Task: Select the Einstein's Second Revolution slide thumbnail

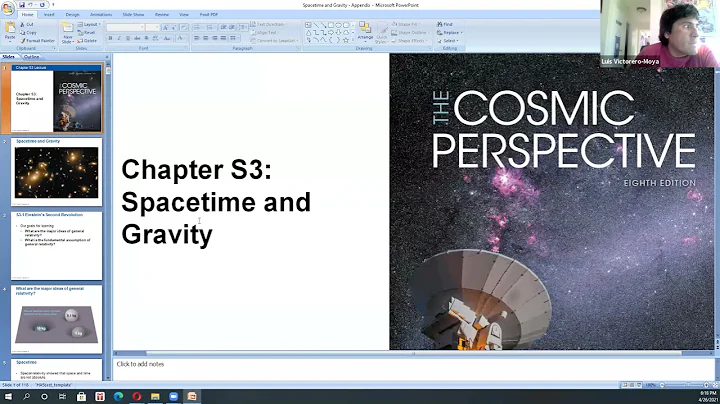Action: [56, 246]
